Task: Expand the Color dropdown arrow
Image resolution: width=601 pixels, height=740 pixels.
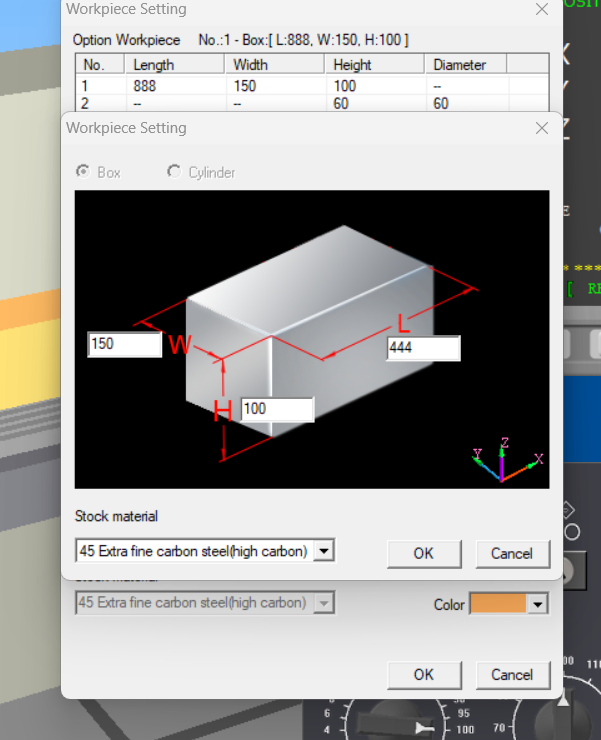Action: click(x=538, y=604)
